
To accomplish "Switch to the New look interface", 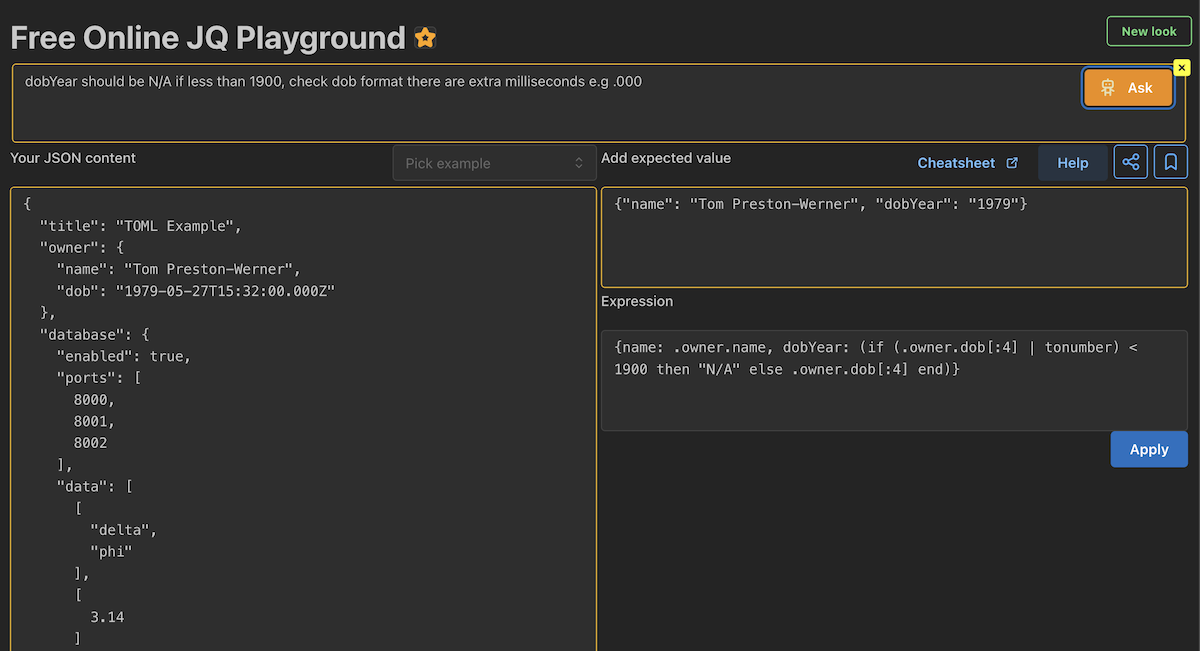I will [x=1148, y=31].
